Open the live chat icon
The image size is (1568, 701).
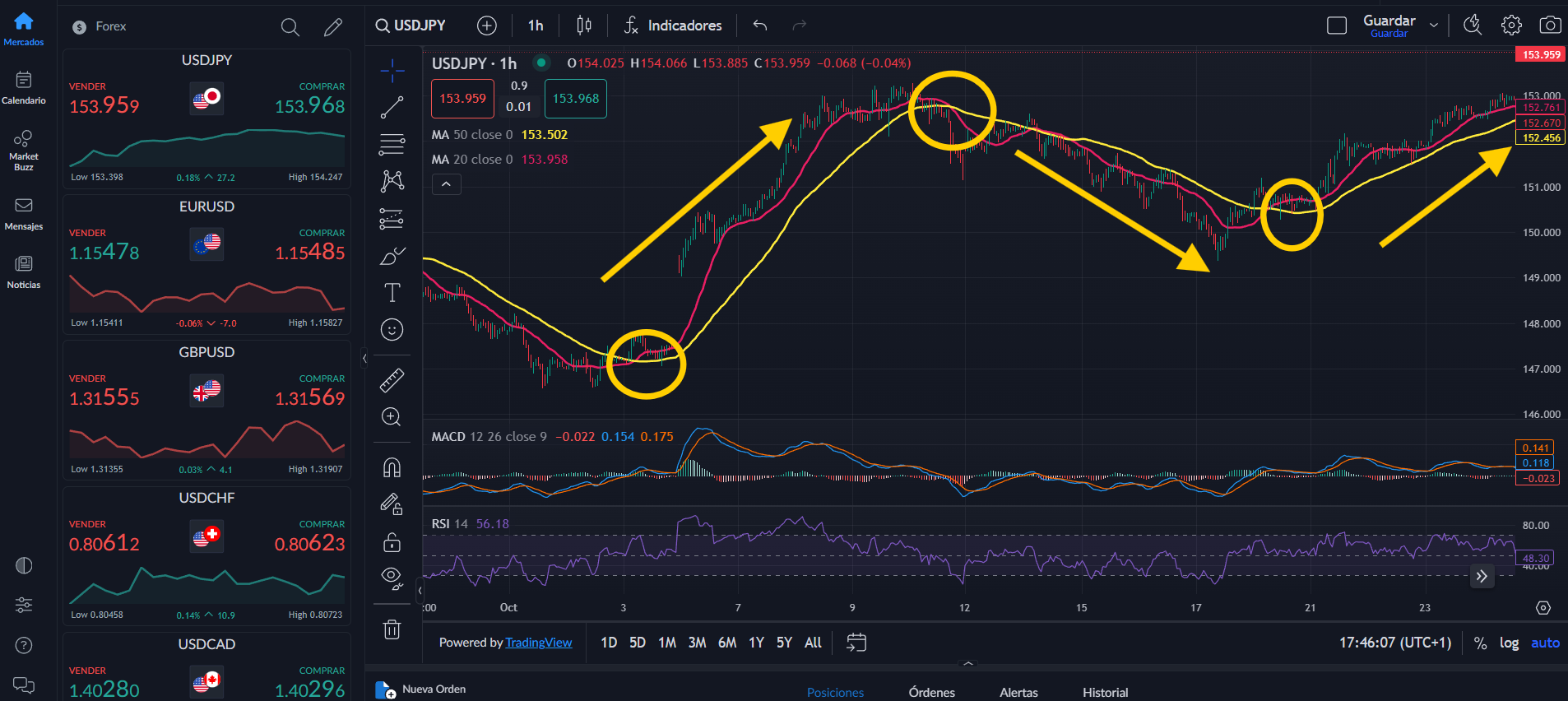(x=24, y=685)
